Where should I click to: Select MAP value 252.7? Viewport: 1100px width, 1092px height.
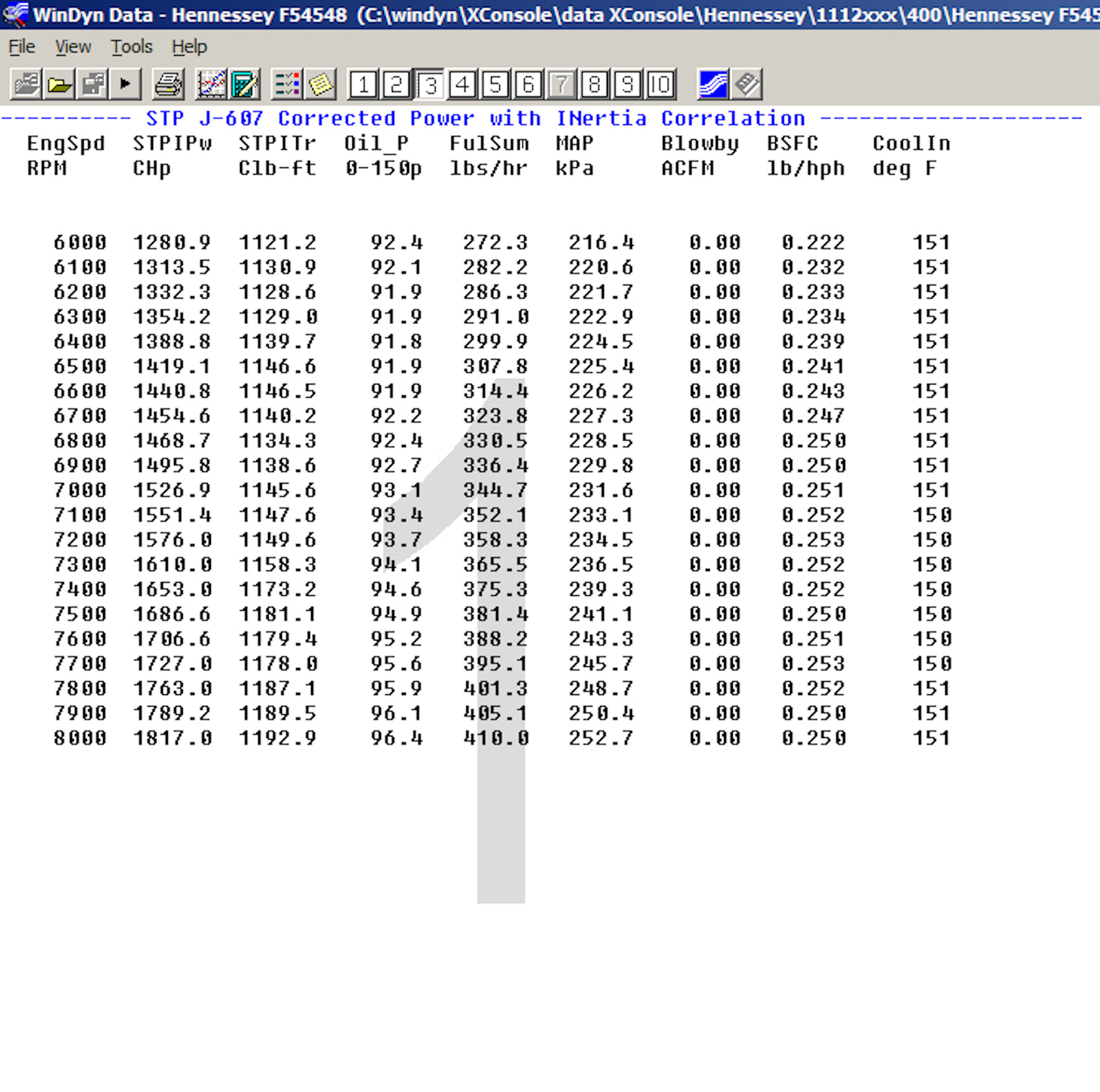point(601,737)
